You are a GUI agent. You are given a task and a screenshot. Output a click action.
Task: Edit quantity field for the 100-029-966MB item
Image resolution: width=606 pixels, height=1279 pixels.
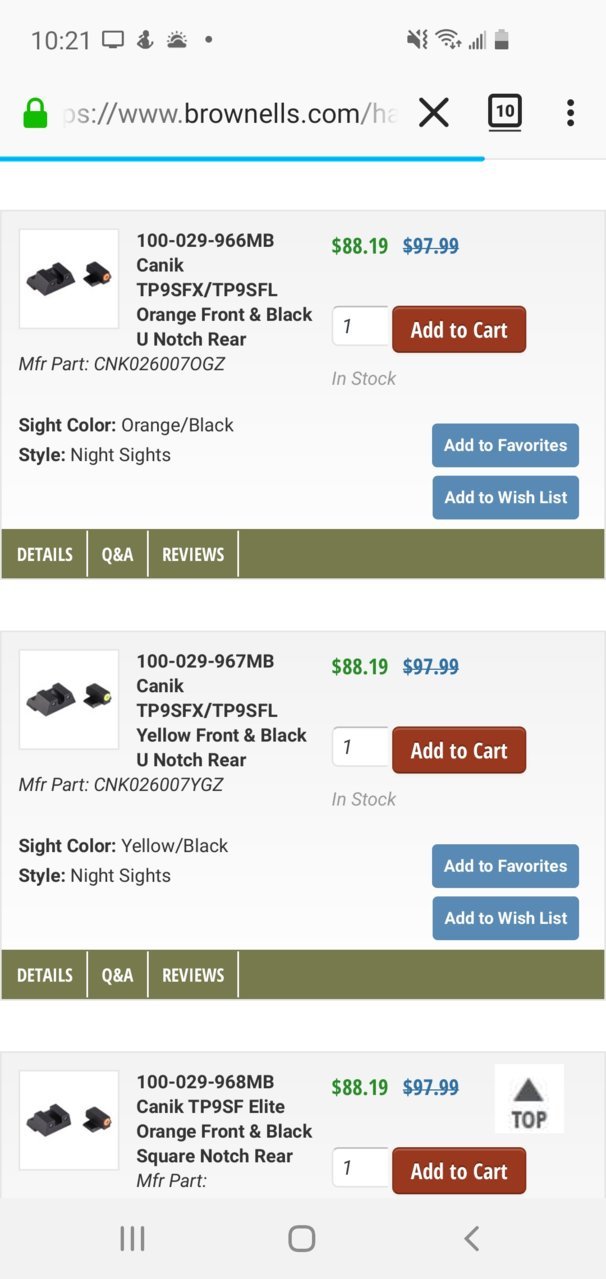(x=360, y=327)
